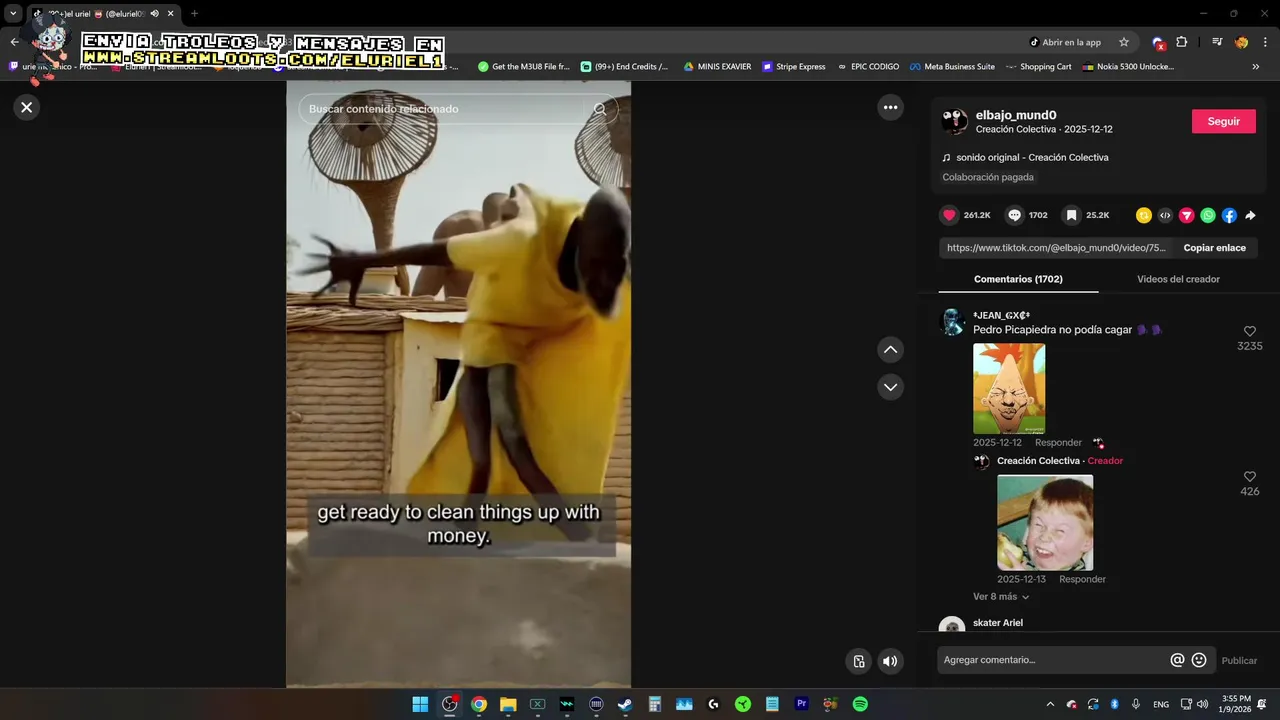
Task: Show hidden system tray icons chevron
Action: point(1050,704)
